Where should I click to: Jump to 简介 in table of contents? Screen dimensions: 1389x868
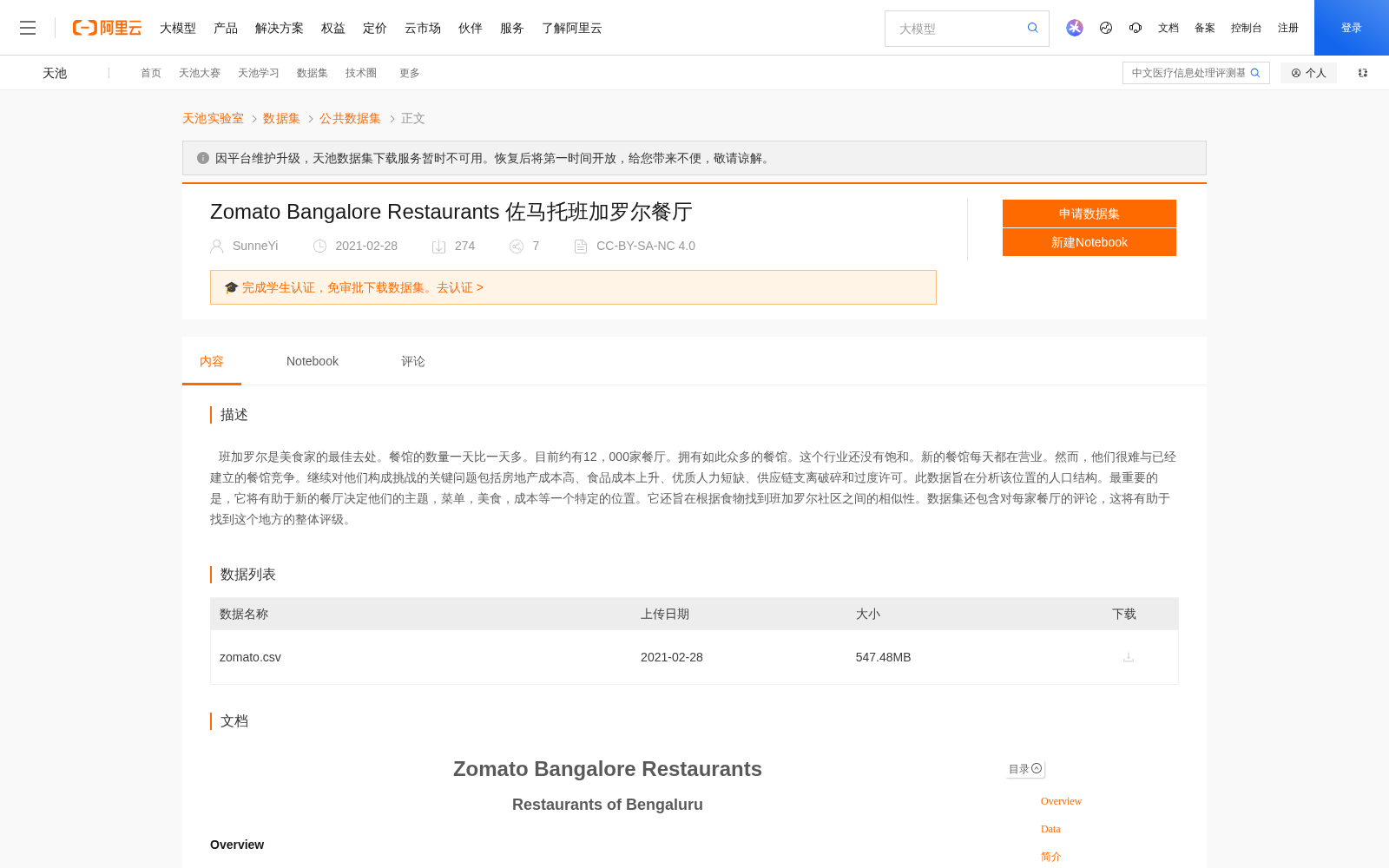click(x=1051, y=857)
